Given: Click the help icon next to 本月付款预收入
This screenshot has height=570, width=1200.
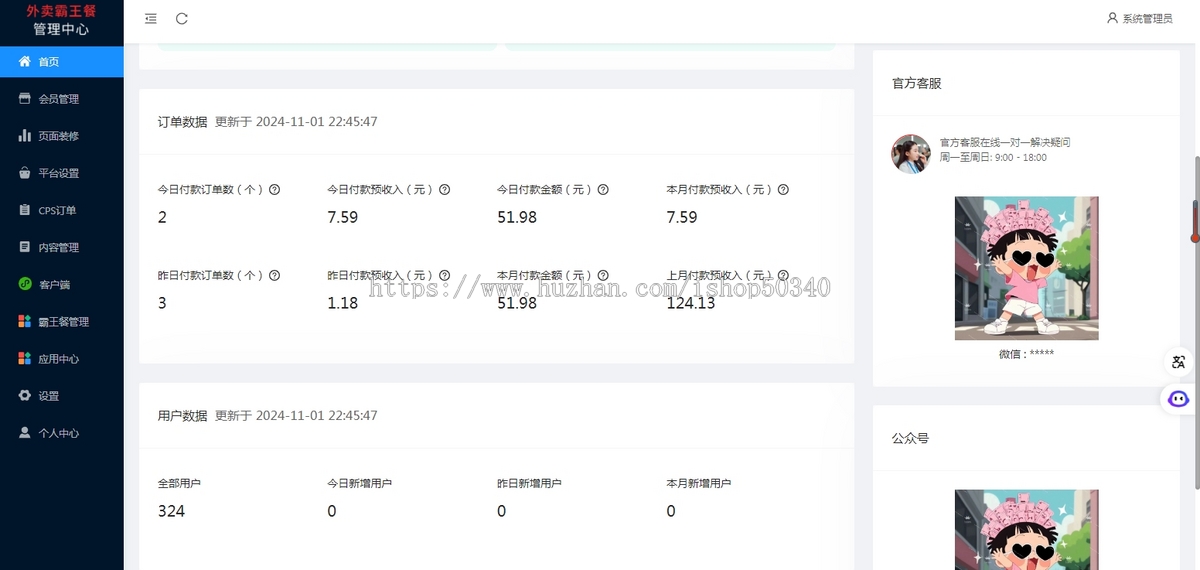Looking at the screenshot, I should point(783,189).
